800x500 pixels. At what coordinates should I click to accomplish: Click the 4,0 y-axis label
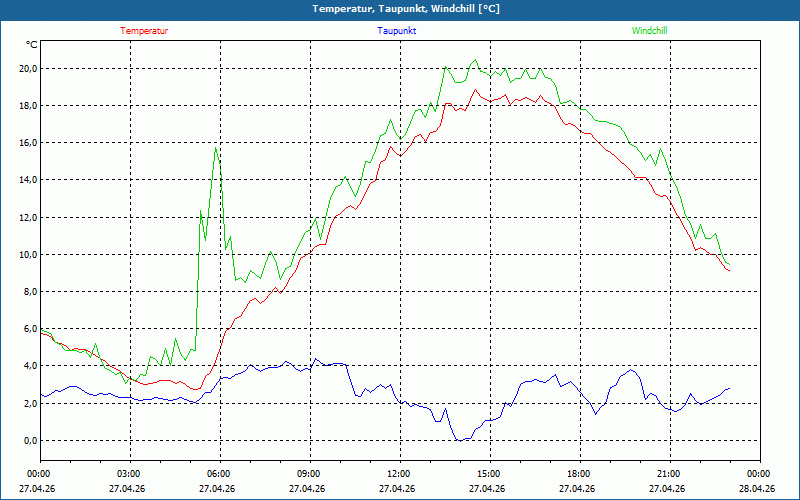click(x=29, y=366)
